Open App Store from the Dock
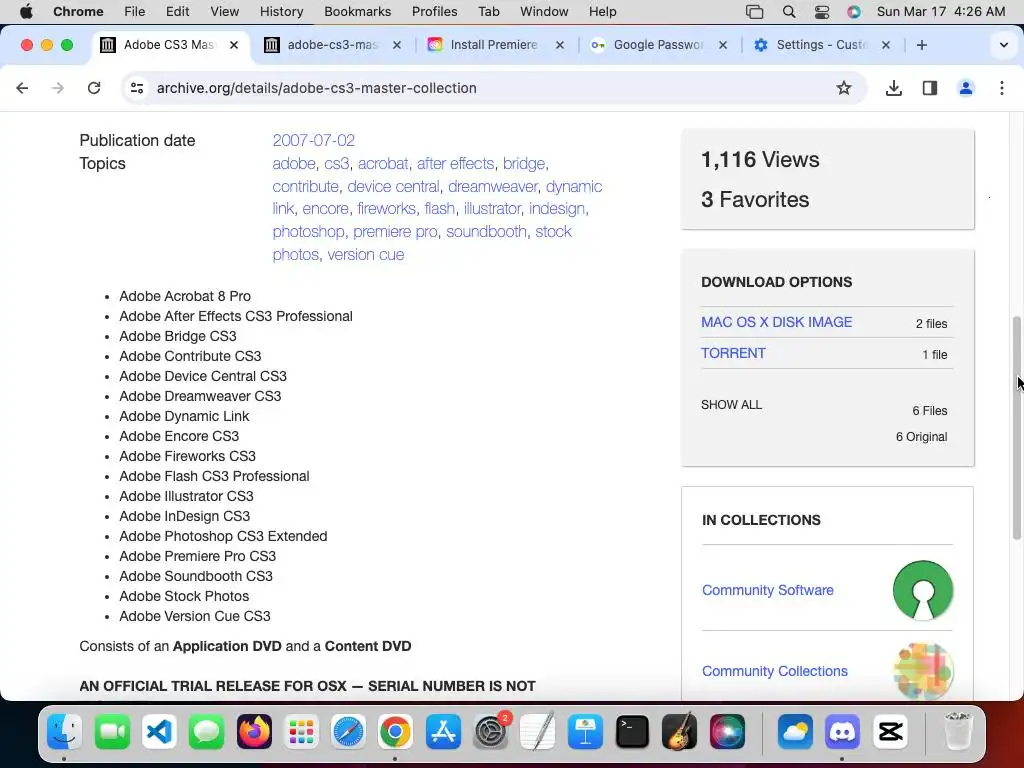Image resolution: width=1024 pixels, height=768 pixels. (443, 731)
